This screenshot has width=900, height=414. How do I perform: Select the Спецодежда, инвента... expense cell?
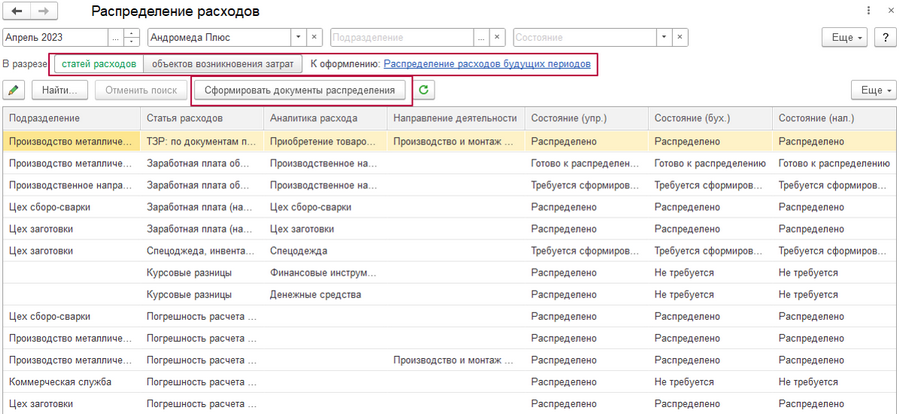(202, 251)
